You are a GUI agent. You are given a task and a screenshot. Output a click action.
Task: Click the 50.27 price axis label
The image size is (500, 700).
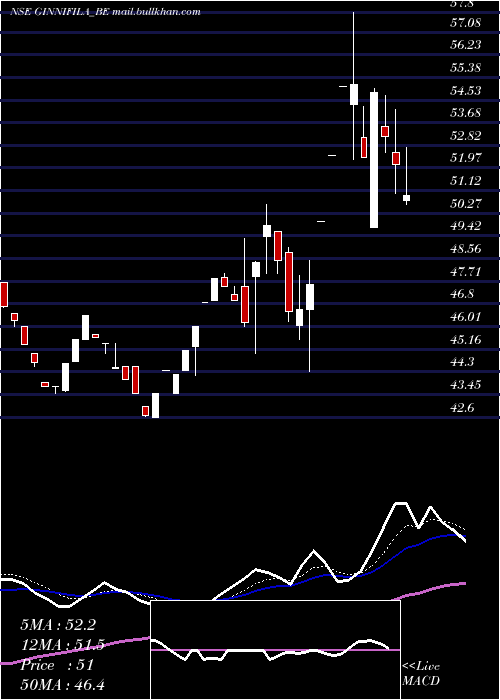466,204
